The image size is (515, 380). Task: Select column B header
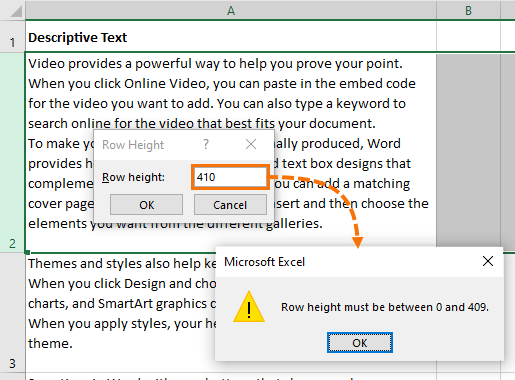point(468,10)
